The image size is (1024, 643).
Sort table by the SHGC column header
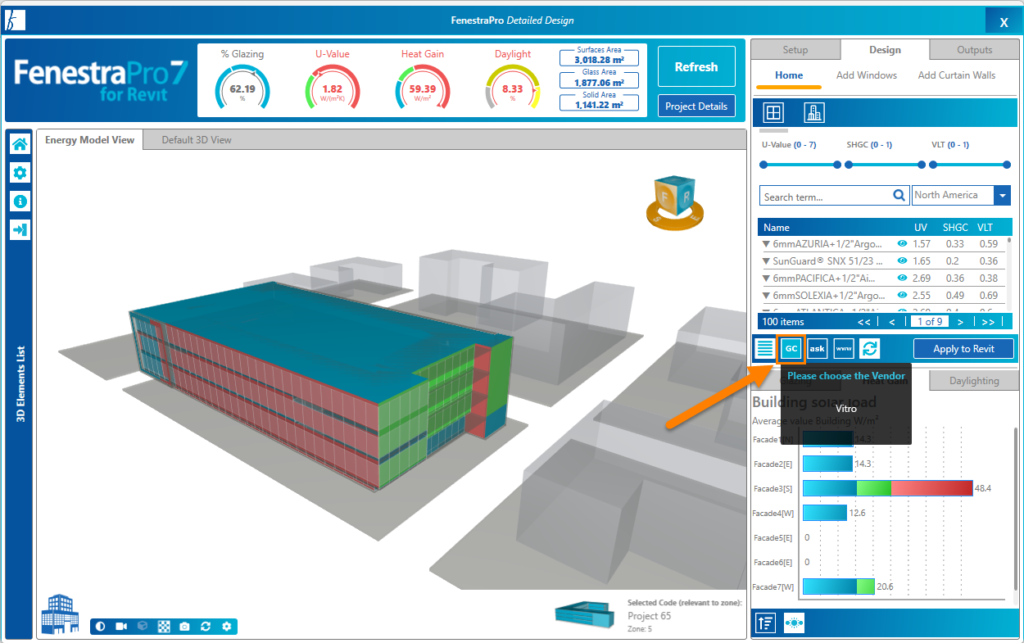click(x=955, y=227)
